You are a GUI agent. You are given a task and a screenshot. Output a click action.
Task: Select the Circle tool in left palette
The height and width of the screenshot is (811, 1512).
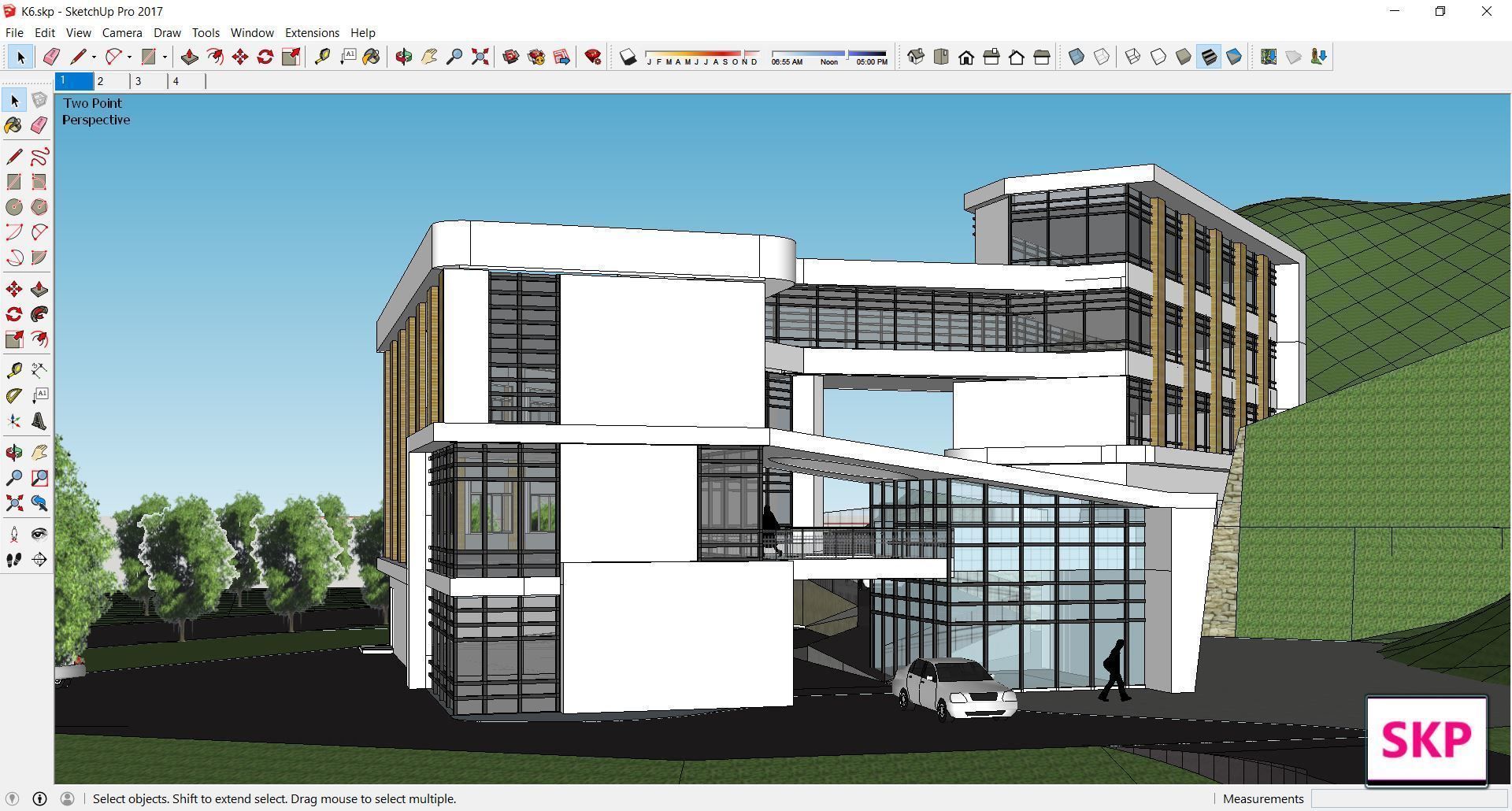coord(14,207)
